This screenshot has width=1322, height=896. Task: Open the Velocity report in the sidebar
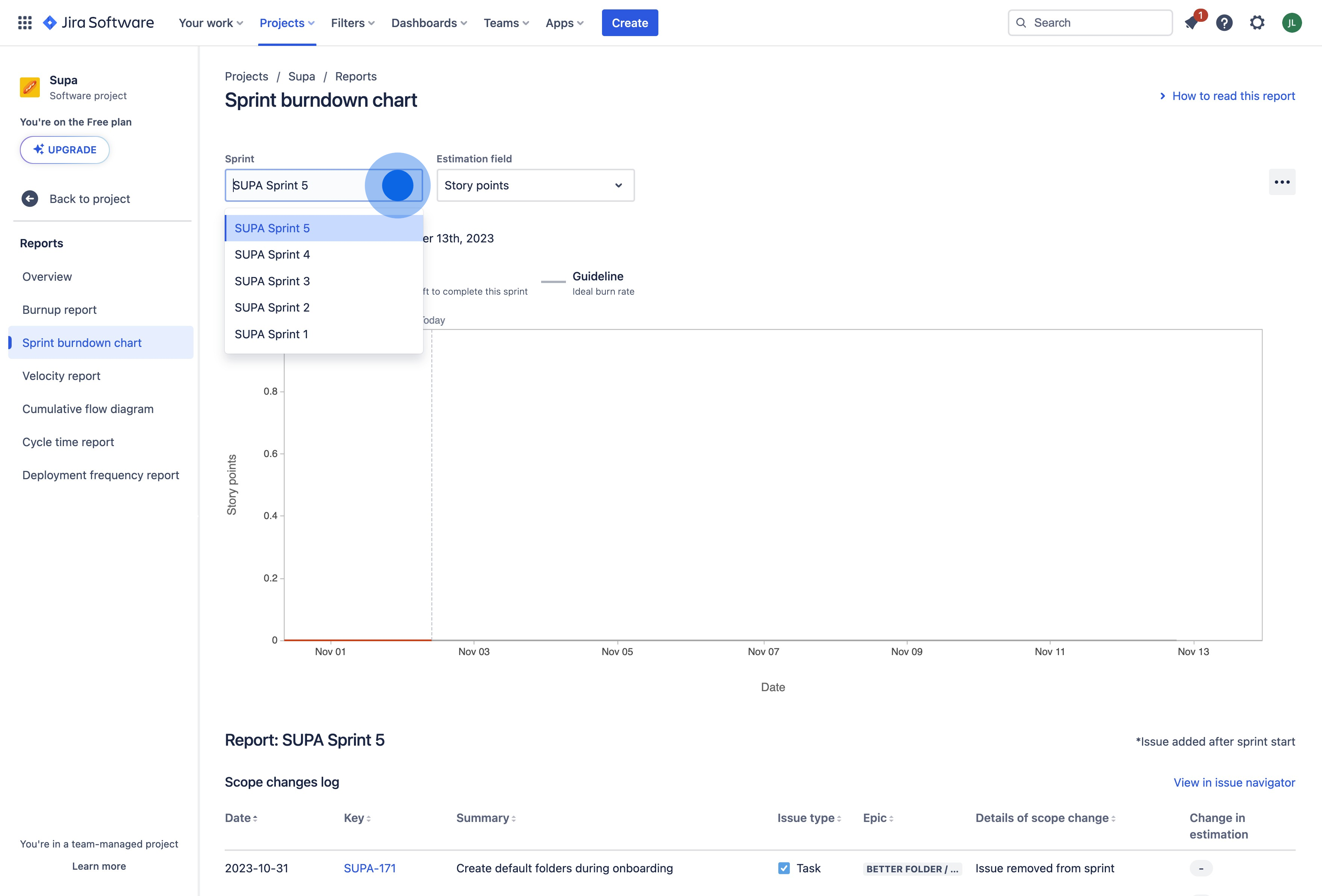(x=61, y=376)
